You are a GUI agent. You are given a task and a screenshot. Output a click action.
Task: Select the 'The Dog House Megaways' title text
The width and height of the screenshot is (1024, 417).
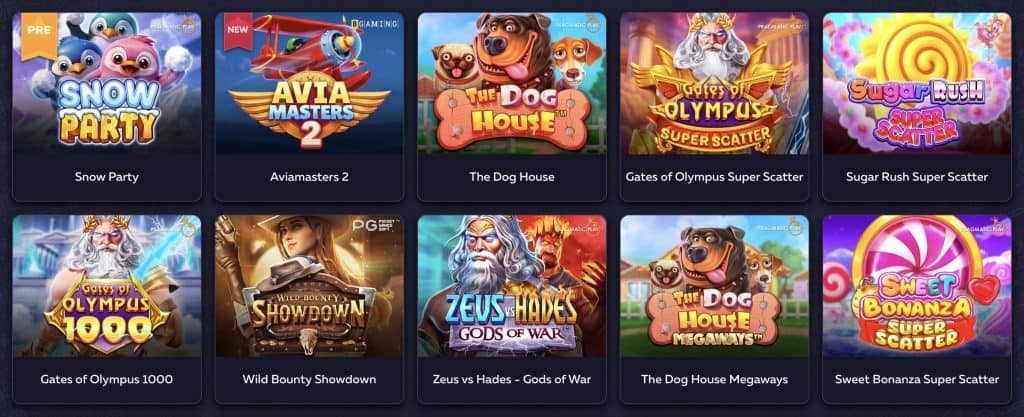(714, 379)
